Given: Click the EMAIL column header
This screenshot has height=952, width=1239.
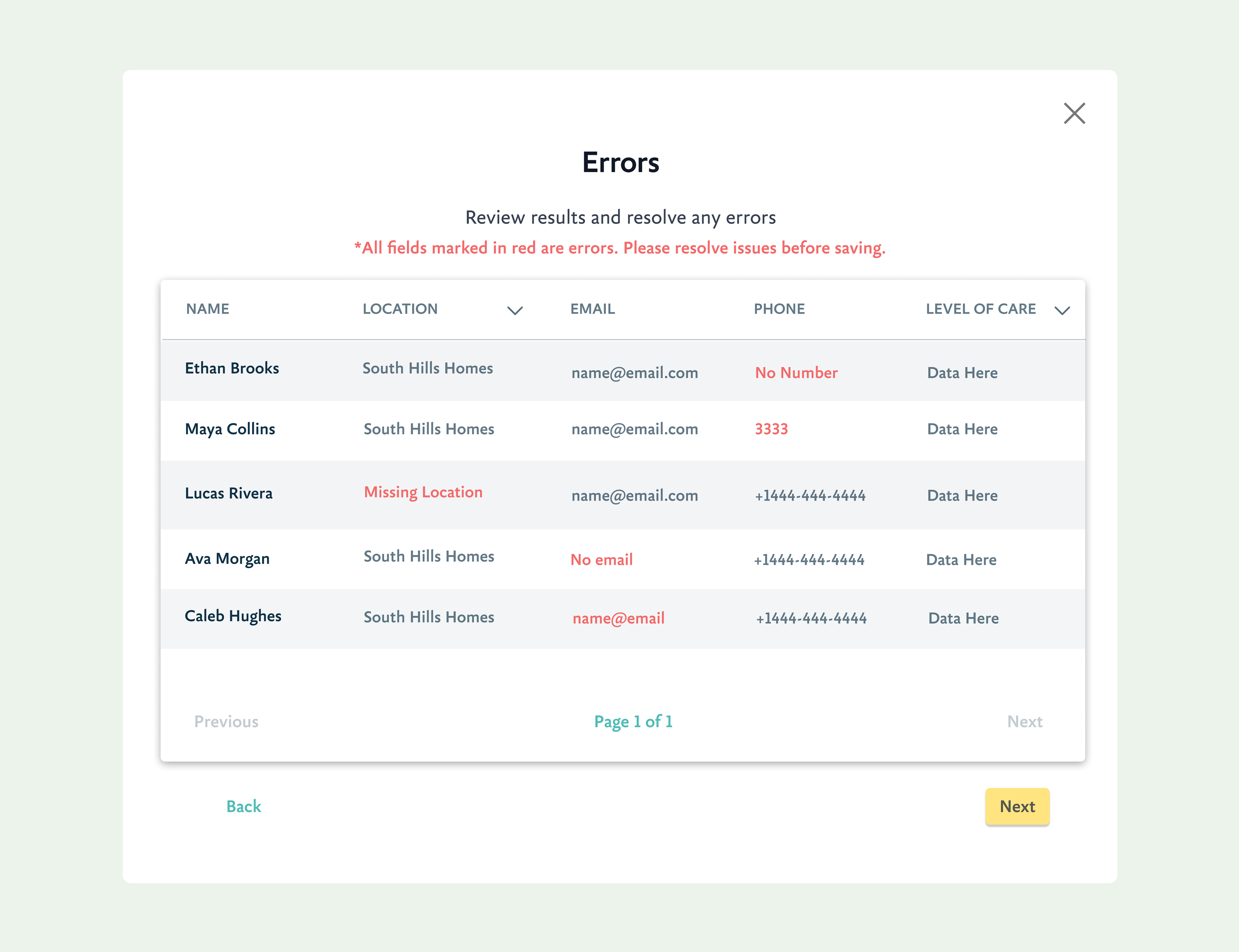Looking at the screenshot, I should 592,309.
